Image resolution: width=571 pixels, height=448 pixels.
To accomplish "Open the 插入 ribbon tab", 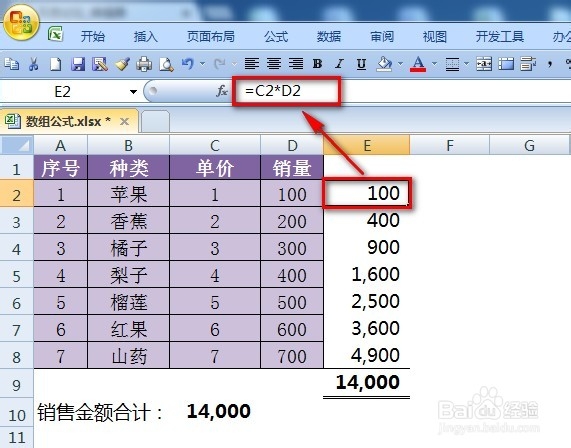I will pyautogui.click(x=146, y=36).
